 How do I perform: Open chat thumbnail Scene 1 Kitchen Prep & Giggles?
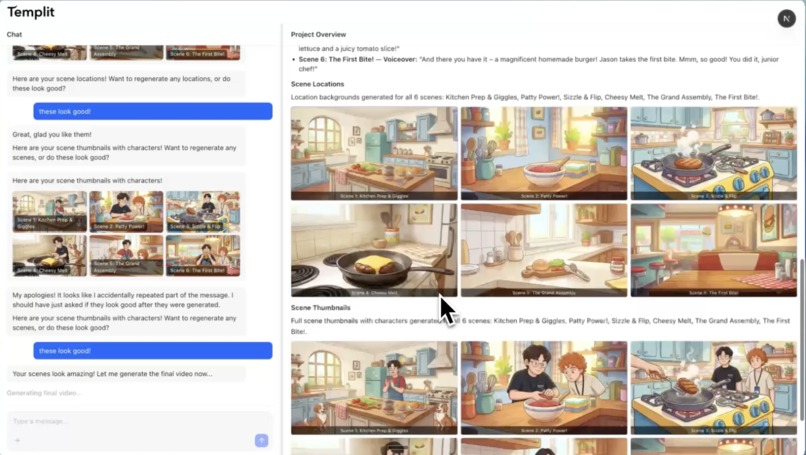(x=50, y=212)
